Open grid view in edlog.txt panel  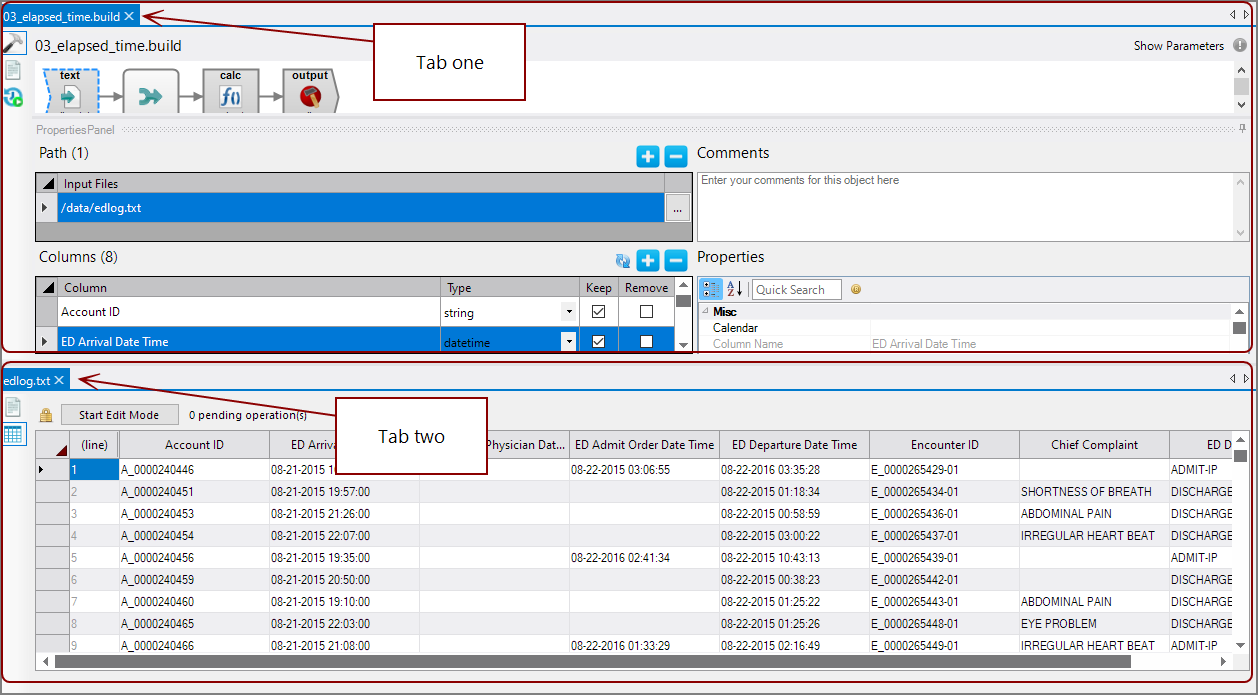pos(14,434)
